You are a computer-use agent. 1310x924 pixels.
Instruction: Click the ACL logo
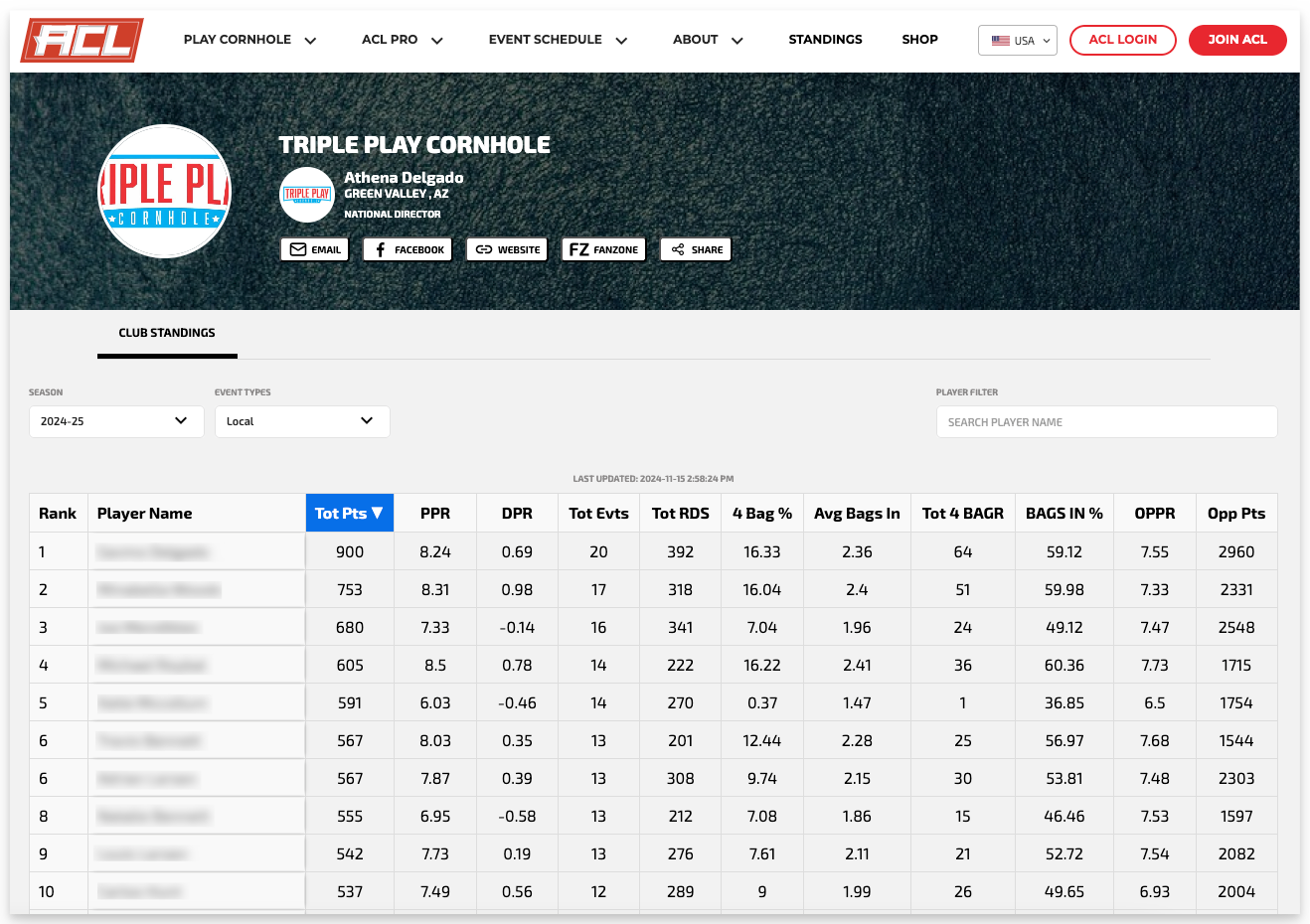point(82,40)
